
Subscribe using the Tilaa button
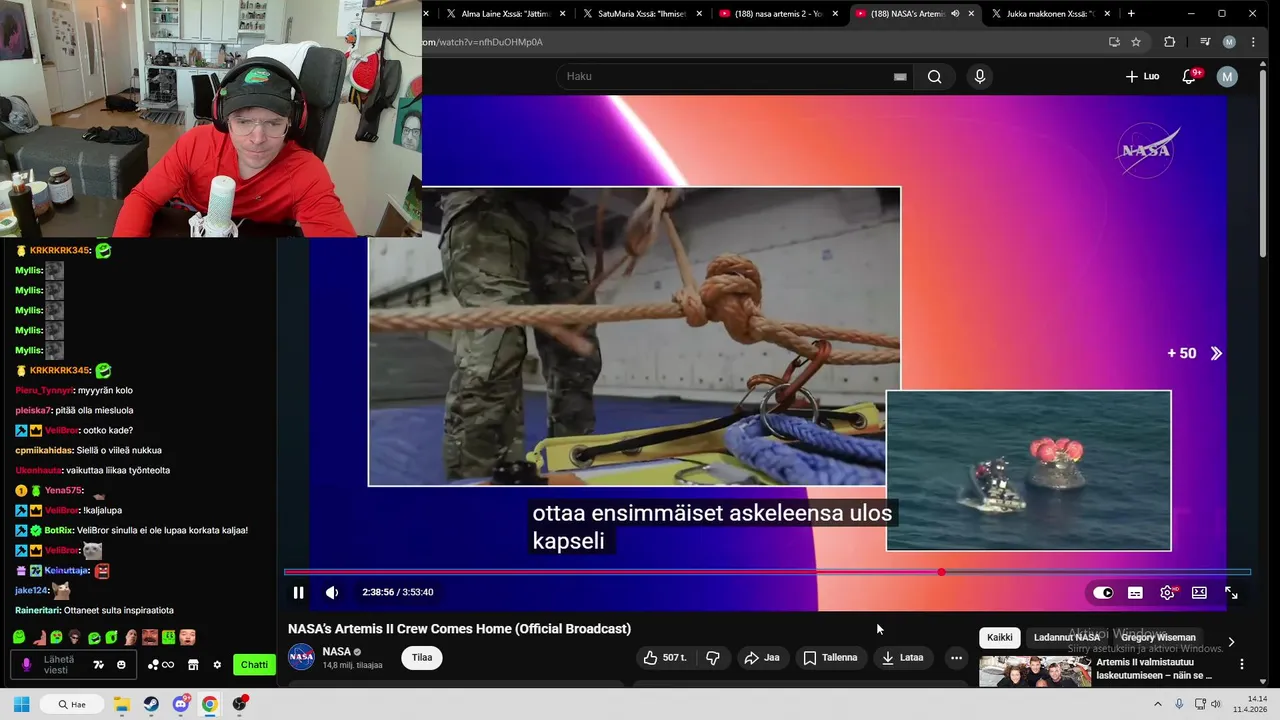pos(422,657)
